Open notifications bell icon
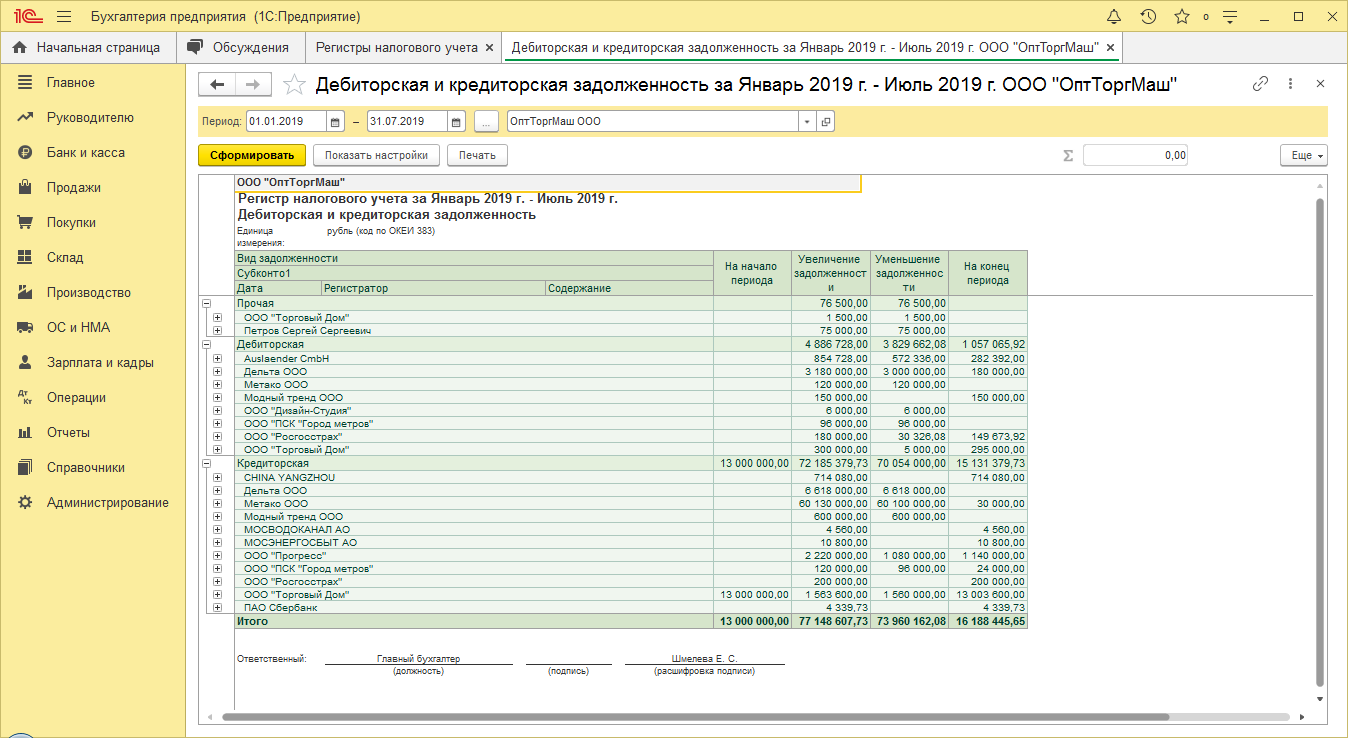The height and width of the screenshot is (738, 1348). click(x=1114, y=17)
